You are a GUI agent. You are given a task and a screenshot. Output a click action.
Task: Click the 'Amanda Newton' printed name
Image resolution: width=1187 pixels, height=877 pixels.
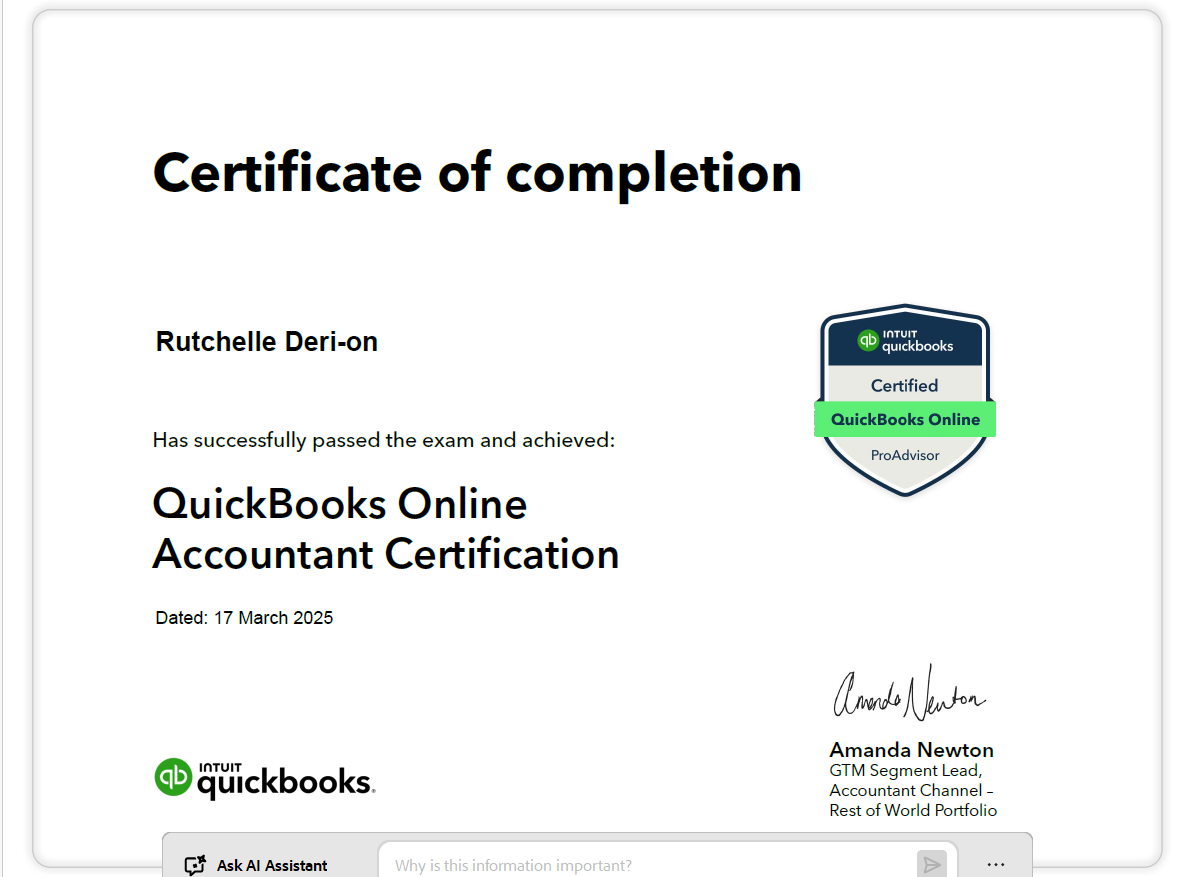point(911,750)
